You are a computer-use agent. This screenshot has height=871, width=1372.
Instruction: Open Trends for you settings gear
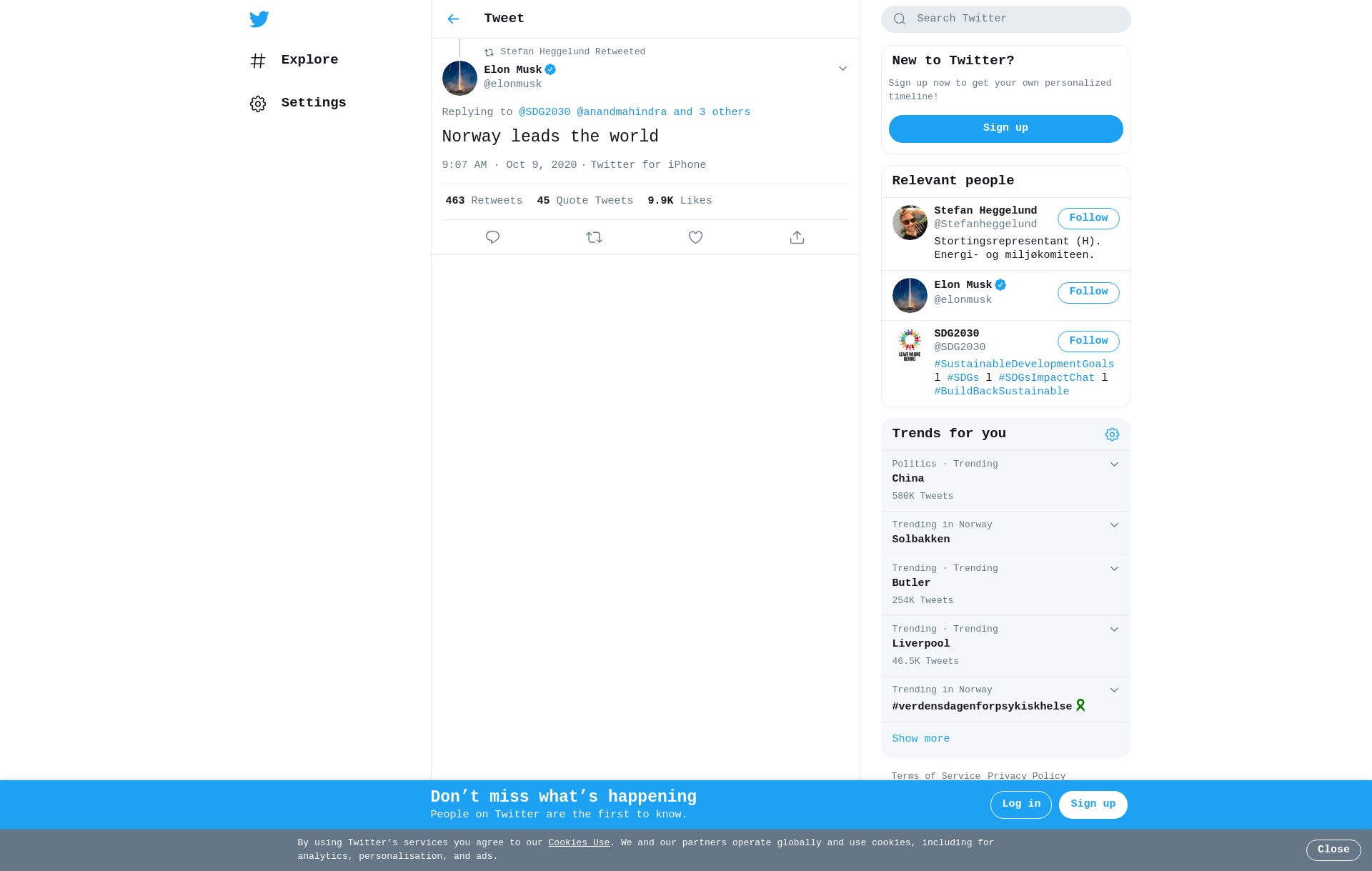pos(1112,434)
